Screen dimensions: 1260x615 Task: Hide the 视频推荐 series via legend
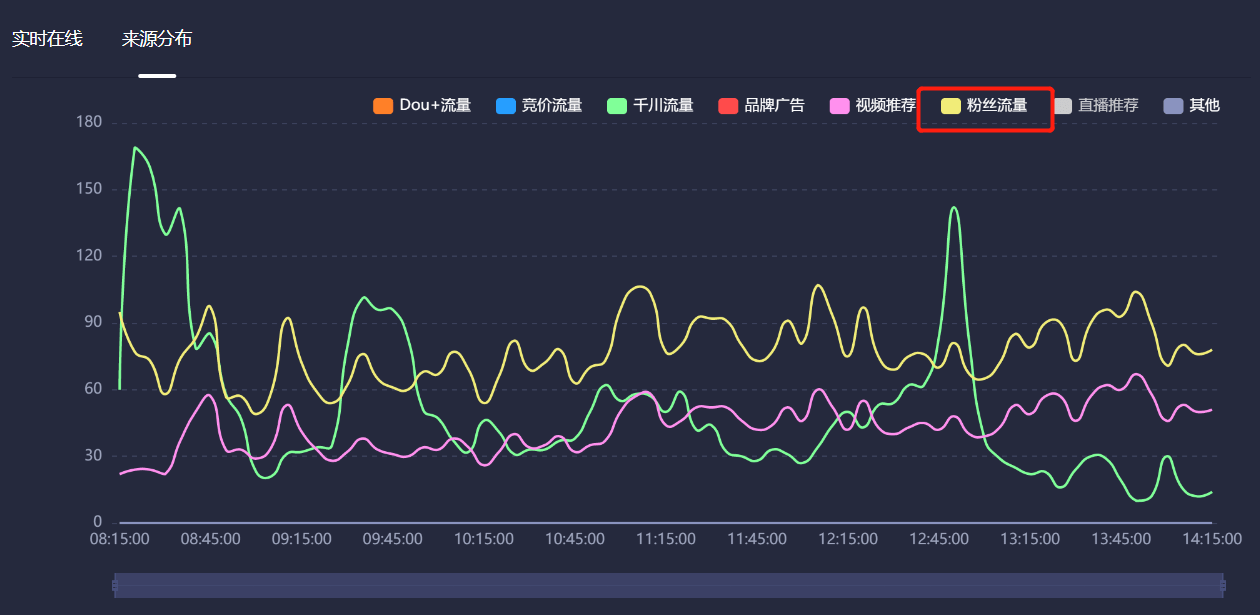coord(872,105)
